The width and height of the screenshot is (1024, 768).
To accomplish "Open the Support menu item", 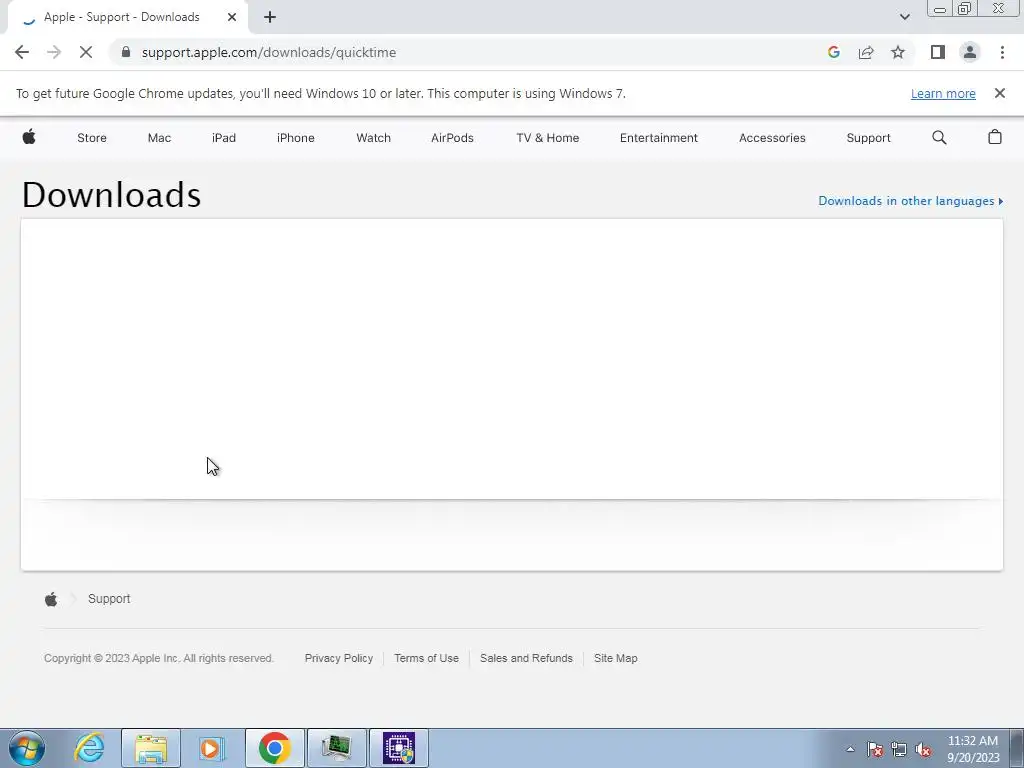I will coord(868,138).
